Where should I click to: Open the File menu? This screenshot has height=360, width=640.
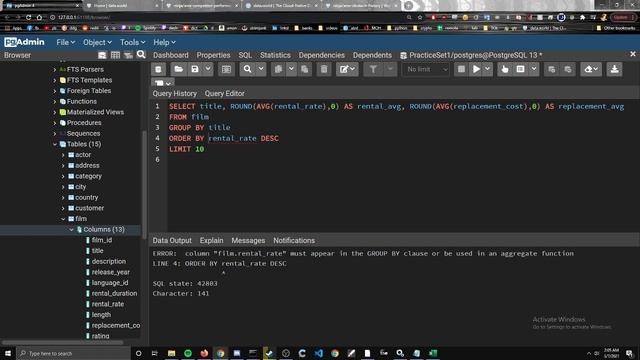tap(65, 42)
